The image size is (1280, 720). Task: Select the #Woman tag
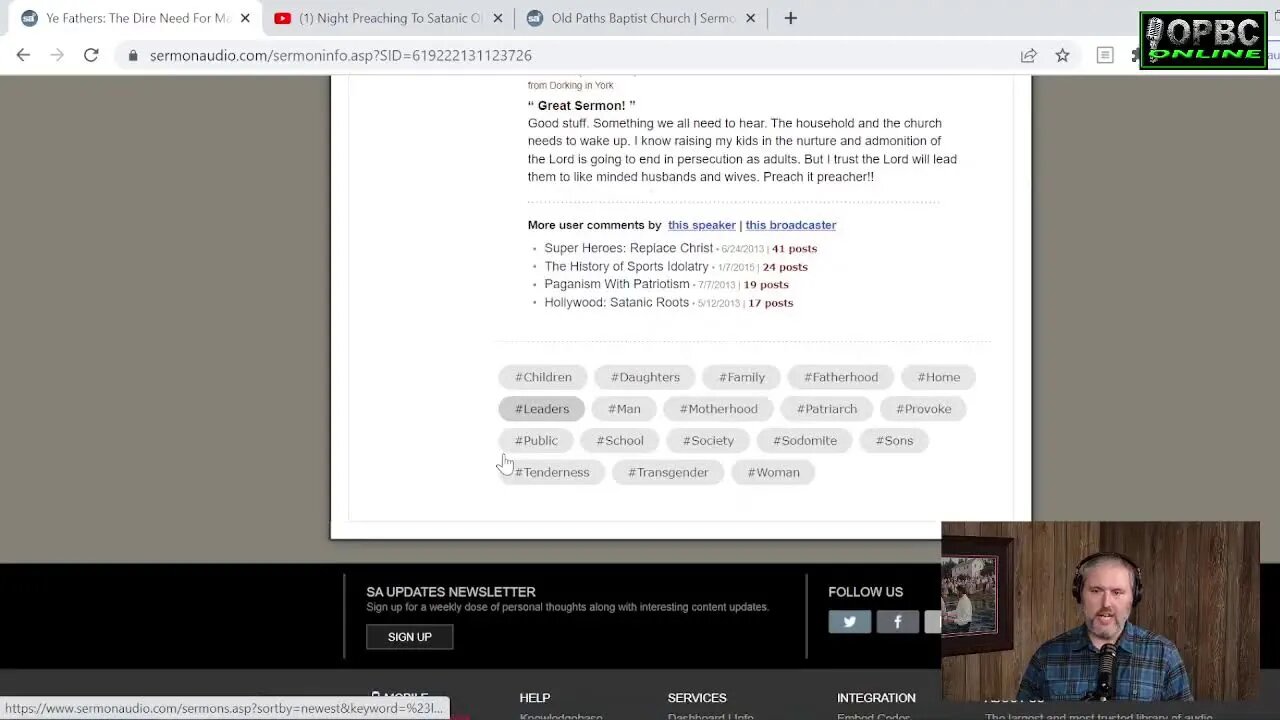(x=773, y=472)
